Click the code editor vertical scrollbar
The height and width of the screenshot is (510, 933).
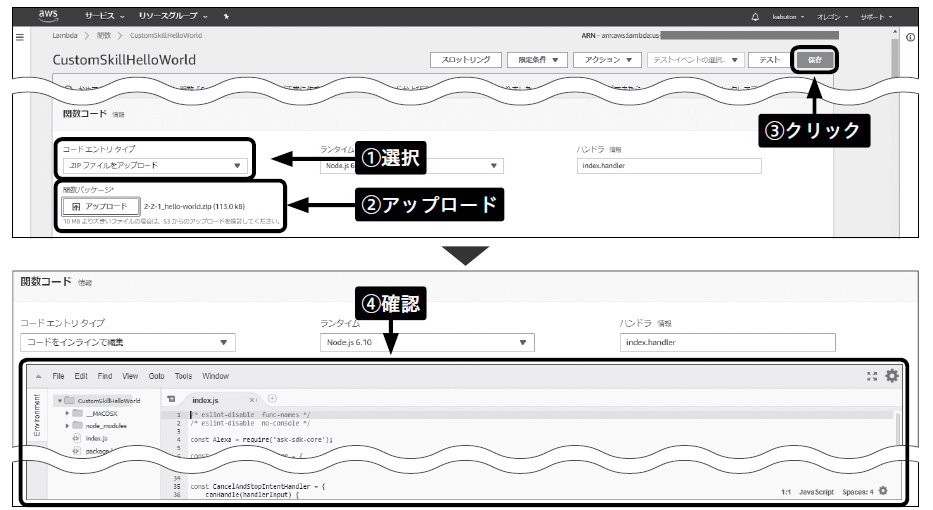tap(897, 428)
